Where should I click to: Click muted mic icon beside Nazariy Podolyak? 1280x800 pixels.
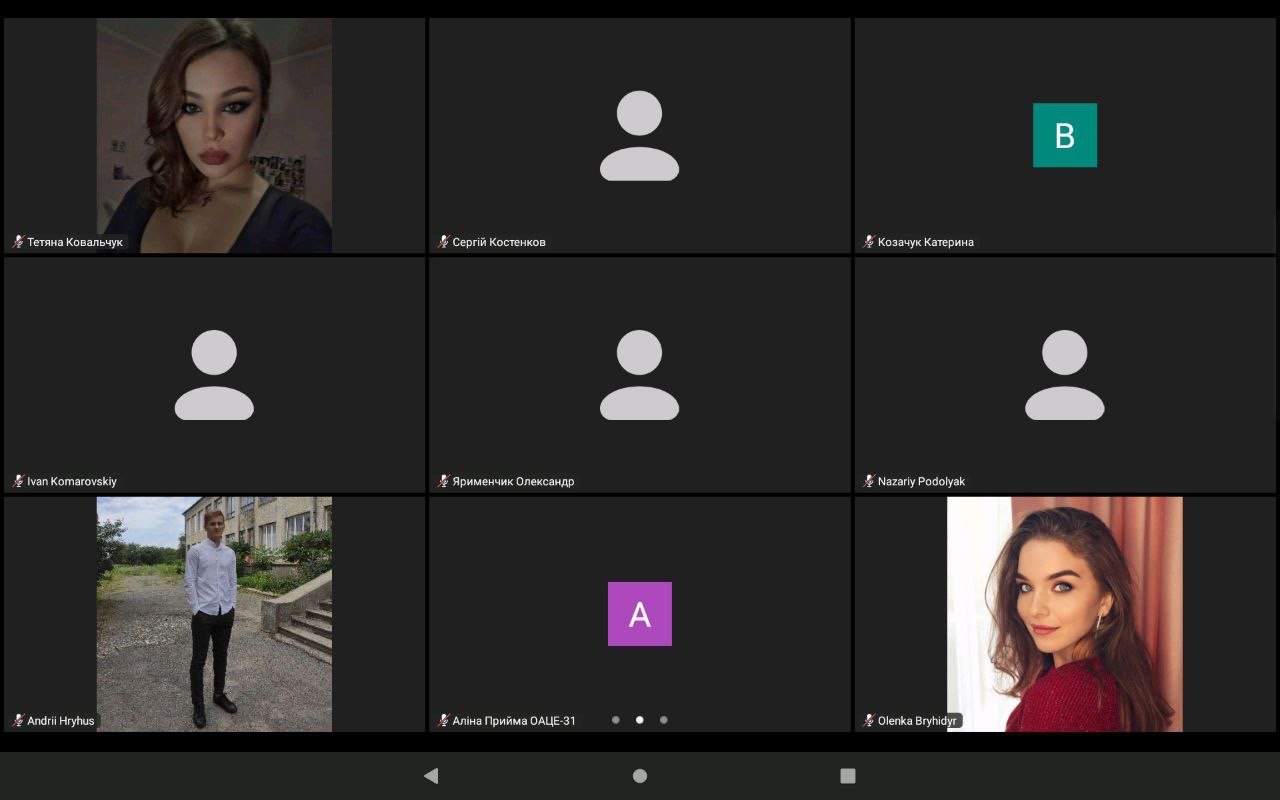869,481
